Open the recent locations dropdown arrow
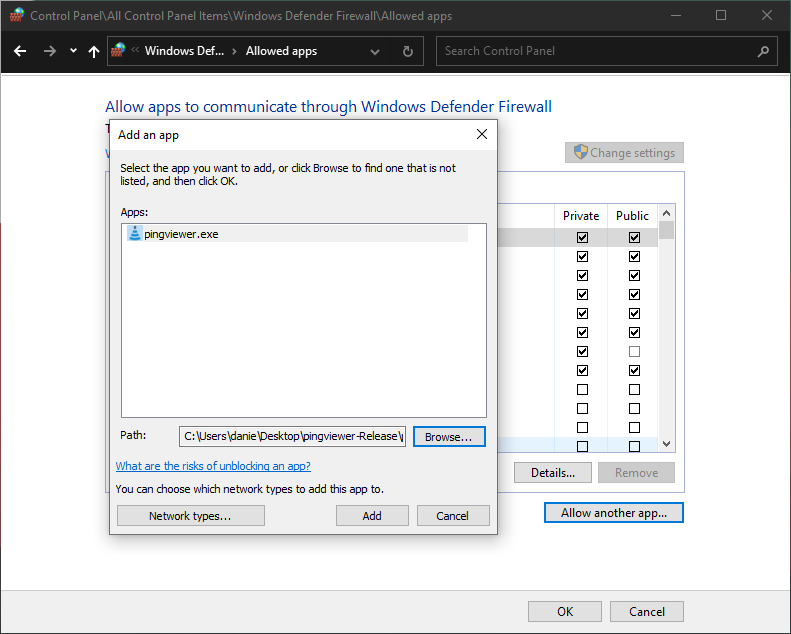Viewport: 791px width, 634px height. click(73, 51)
